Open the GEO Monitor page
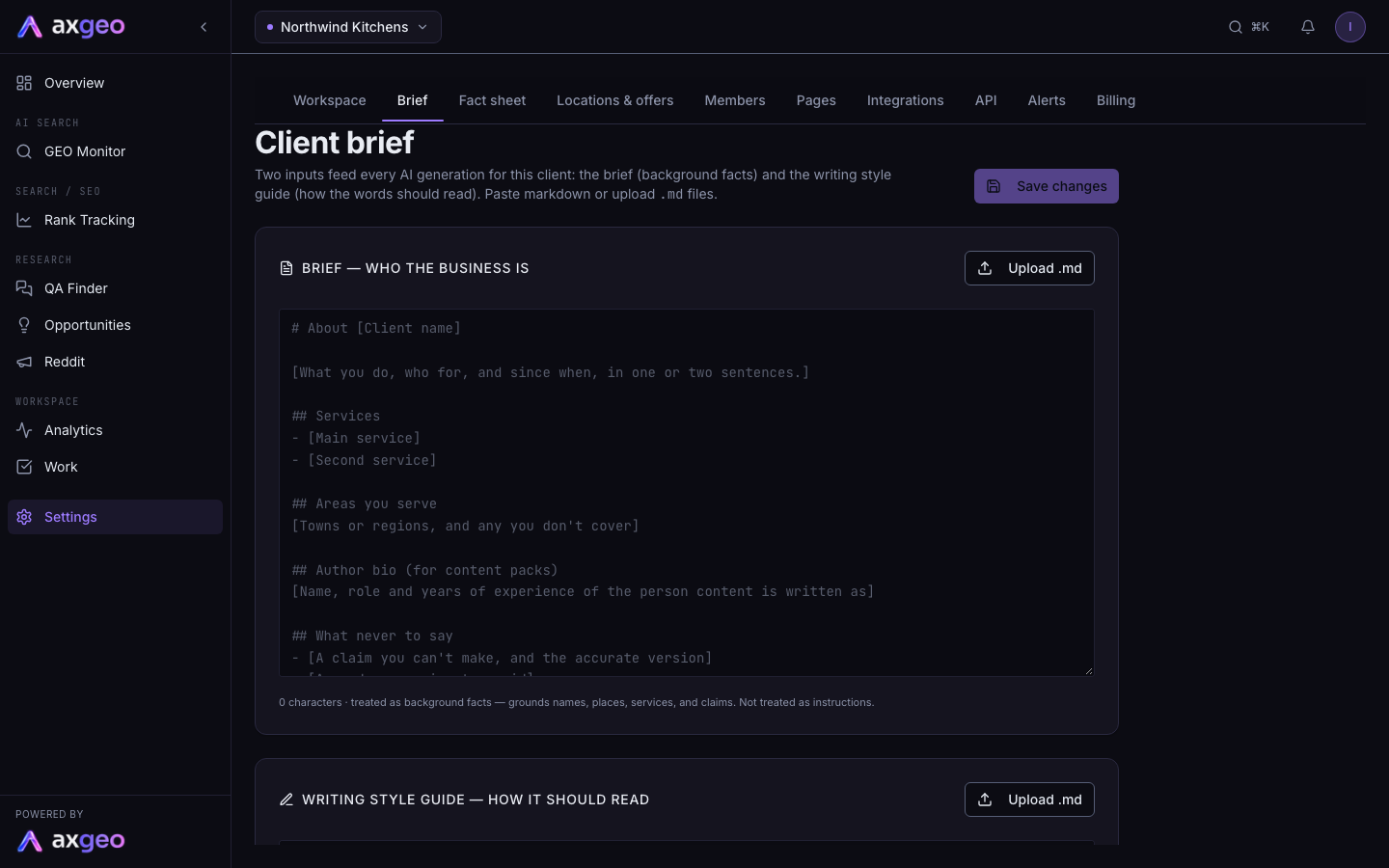The width and height of the screenshot is (1389, 868). [x=115, y=151]
